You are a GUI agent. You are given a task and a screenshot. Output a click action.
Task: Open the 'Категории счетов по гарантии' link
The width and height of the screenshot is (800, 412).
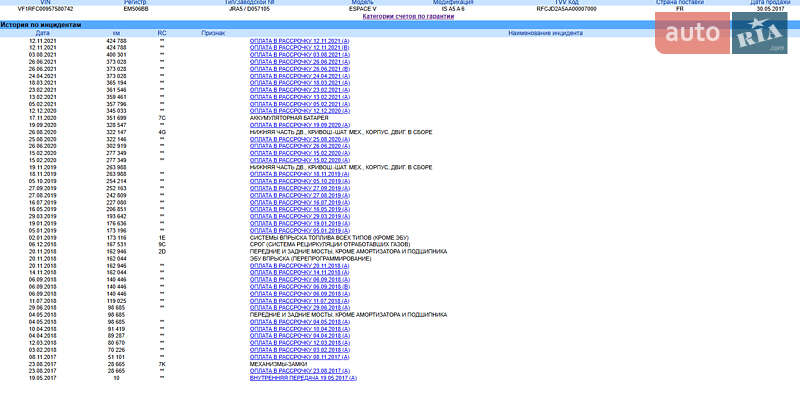(399, 17)
